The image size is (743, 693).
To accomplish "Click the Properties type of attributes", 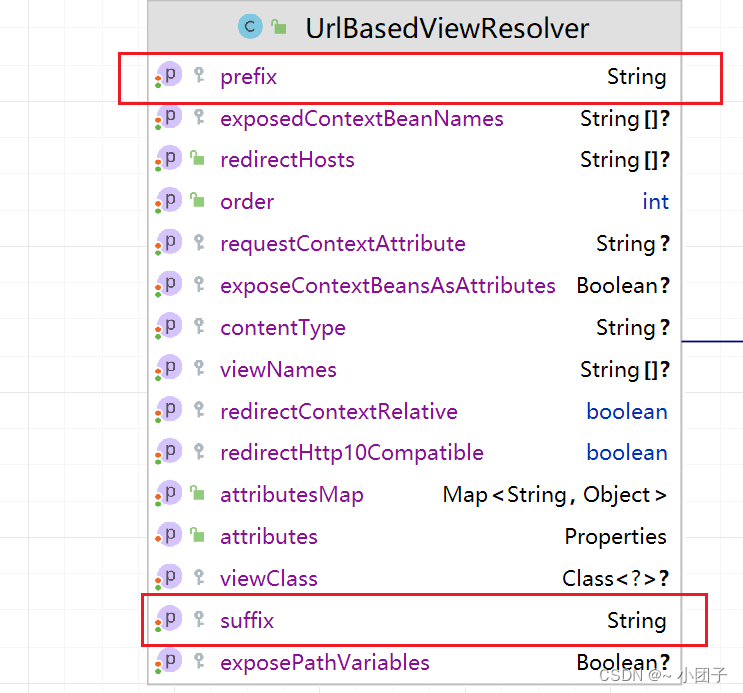I will pos(615,537).
